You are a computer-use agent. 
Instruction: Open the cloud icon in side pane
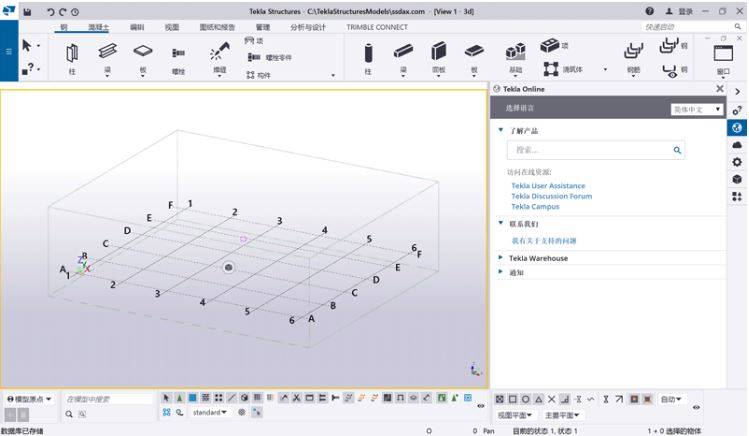[737, 145]
